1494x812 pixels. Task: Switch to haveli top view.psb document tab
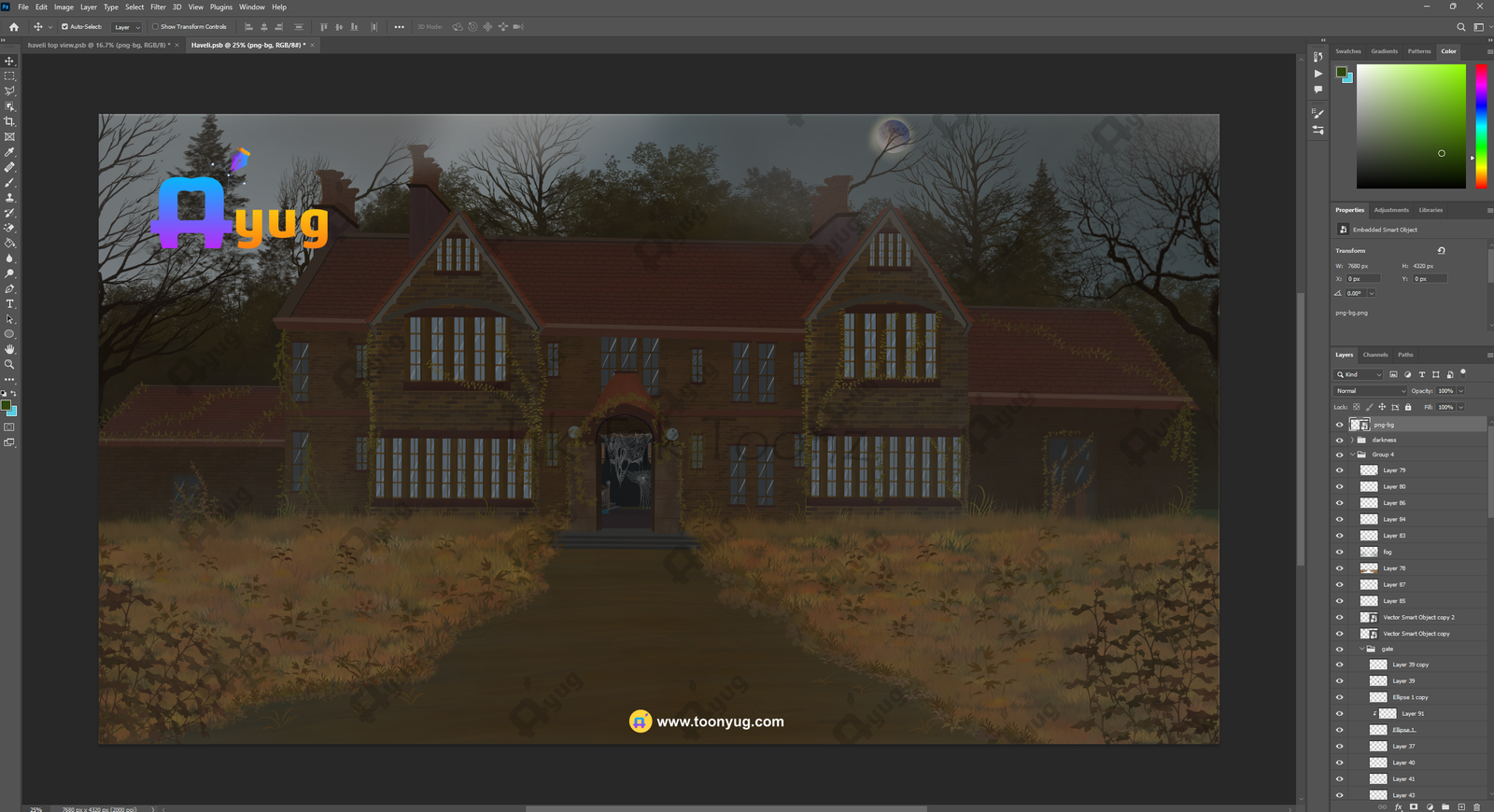[97, 45]
